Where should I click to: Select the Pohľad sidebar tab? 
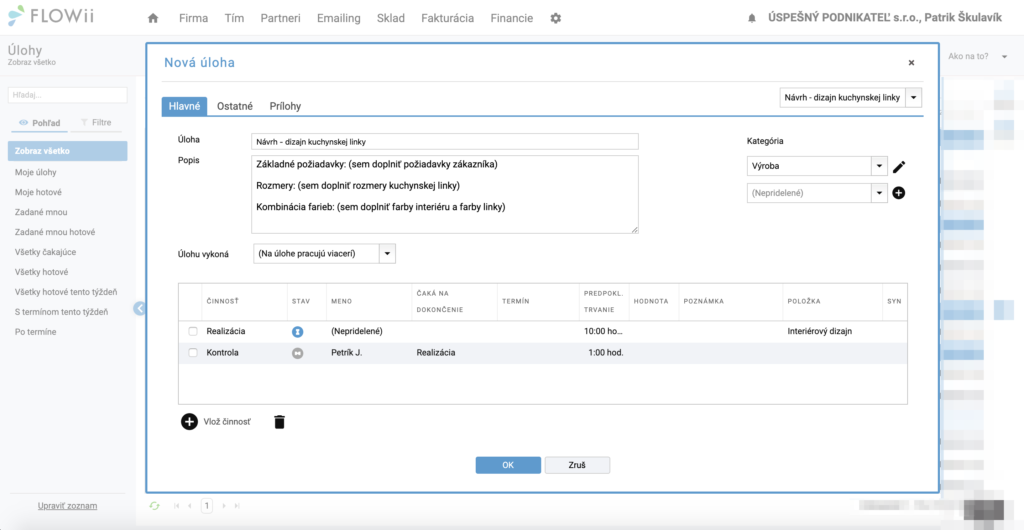40,122
